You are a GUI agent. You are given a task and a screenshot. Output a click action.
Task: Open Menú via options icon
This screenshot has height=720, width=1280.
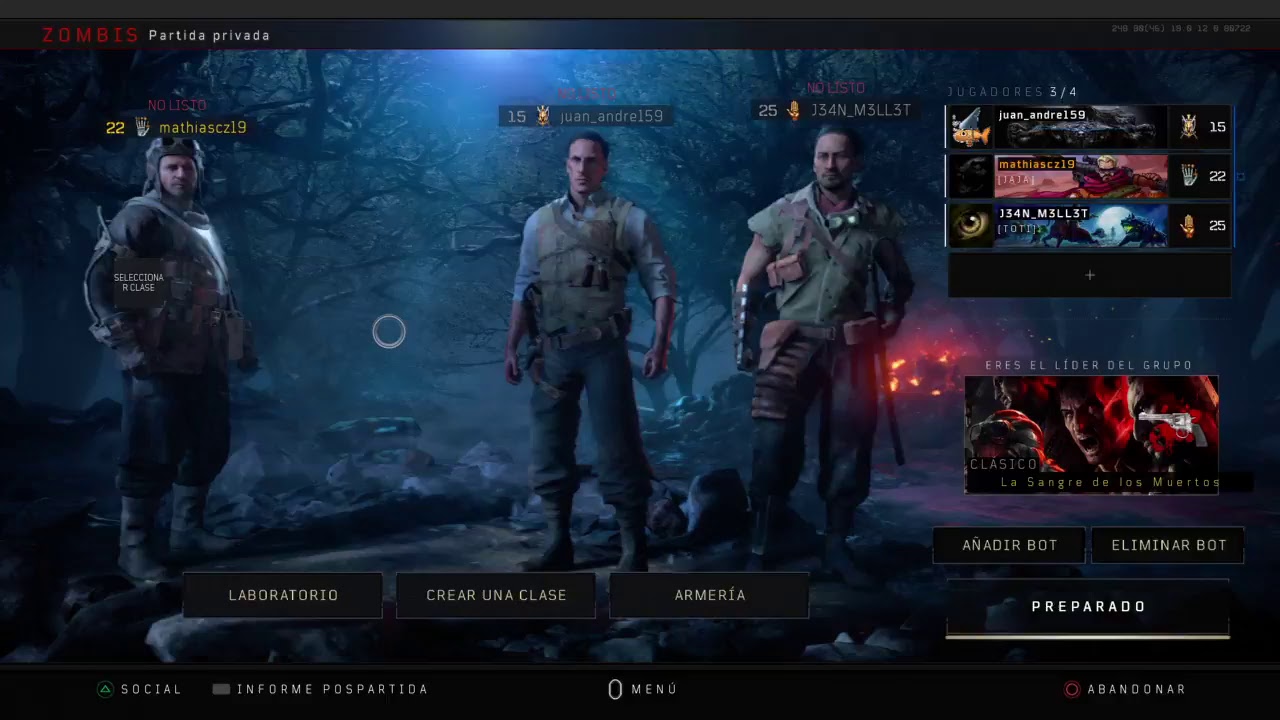pos(615,689)
